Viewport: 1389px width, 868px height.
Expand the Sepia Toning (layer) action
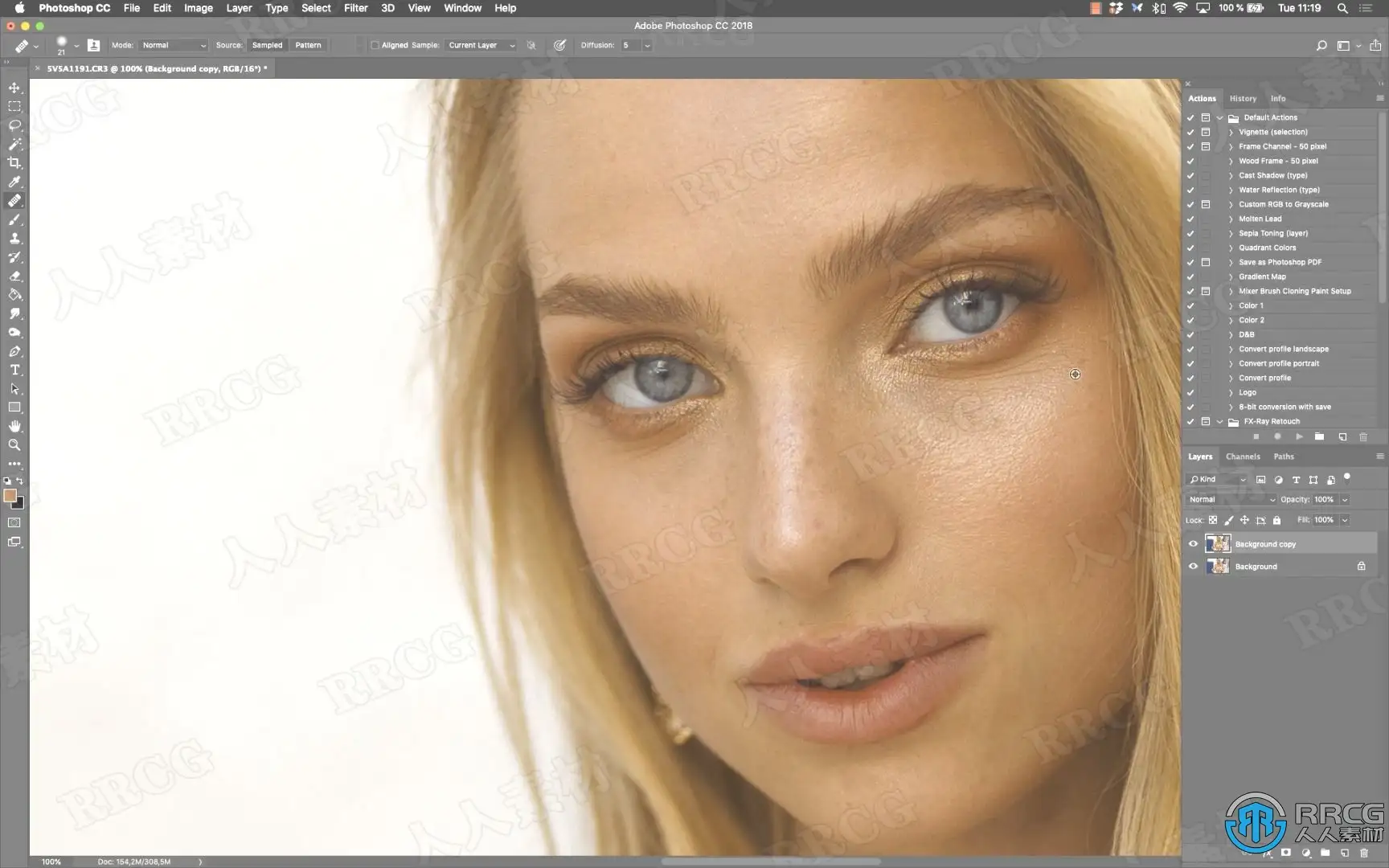coord(1231,234)
